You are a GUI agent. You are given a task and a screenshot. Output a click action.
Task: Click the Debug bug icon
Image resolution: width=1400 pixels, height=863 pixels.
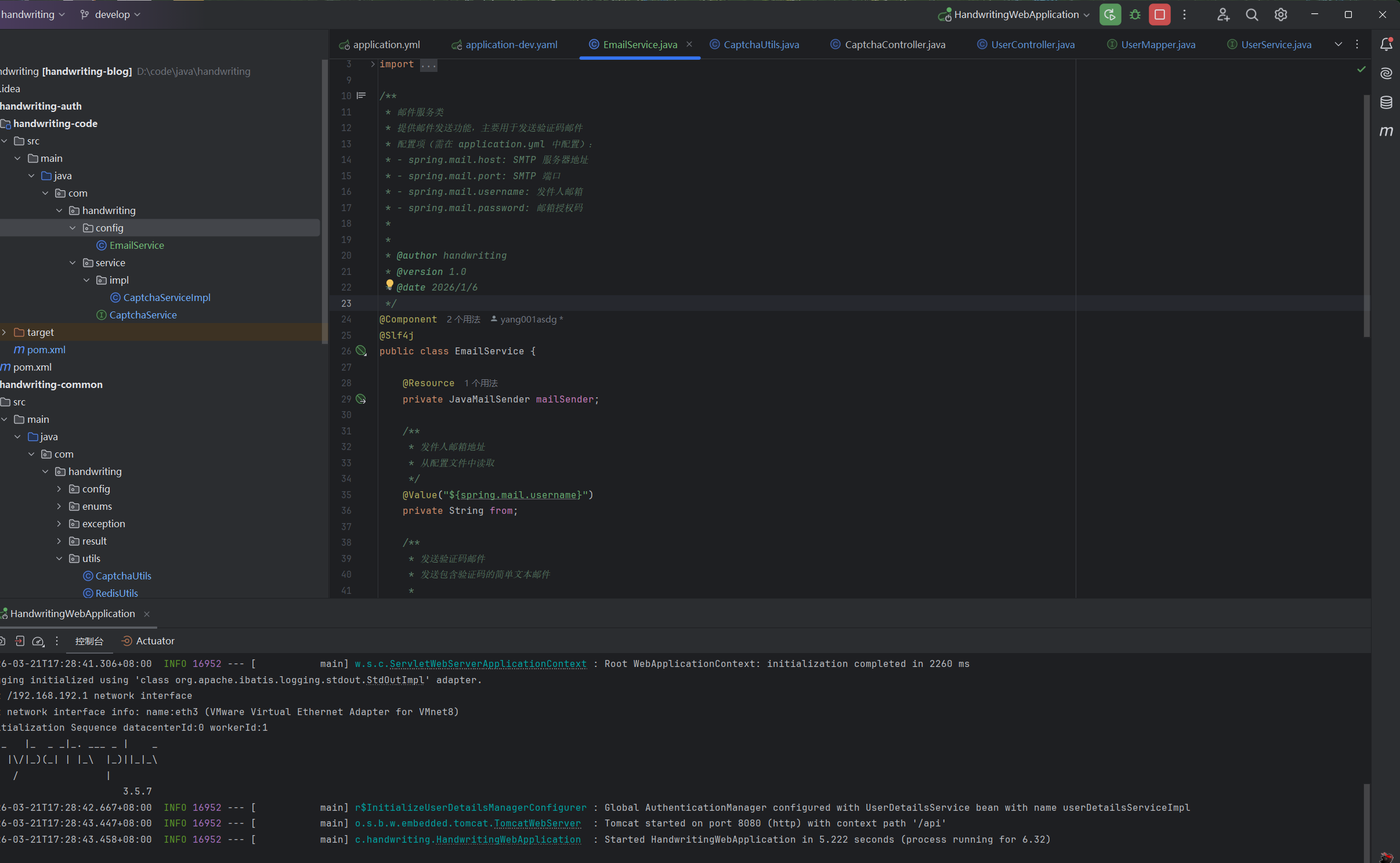point(1135,15)
